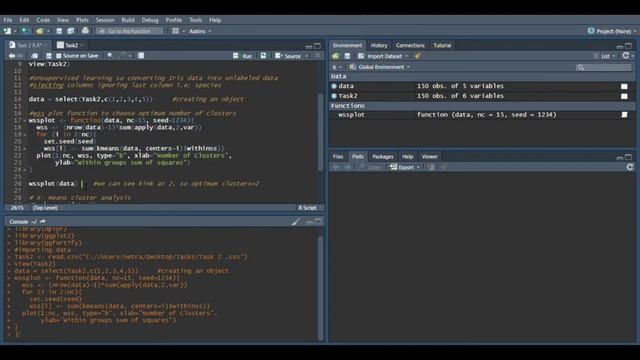Switch to the Files tab
The height and width of the screenshot is (360, 640).
[338, 157]
